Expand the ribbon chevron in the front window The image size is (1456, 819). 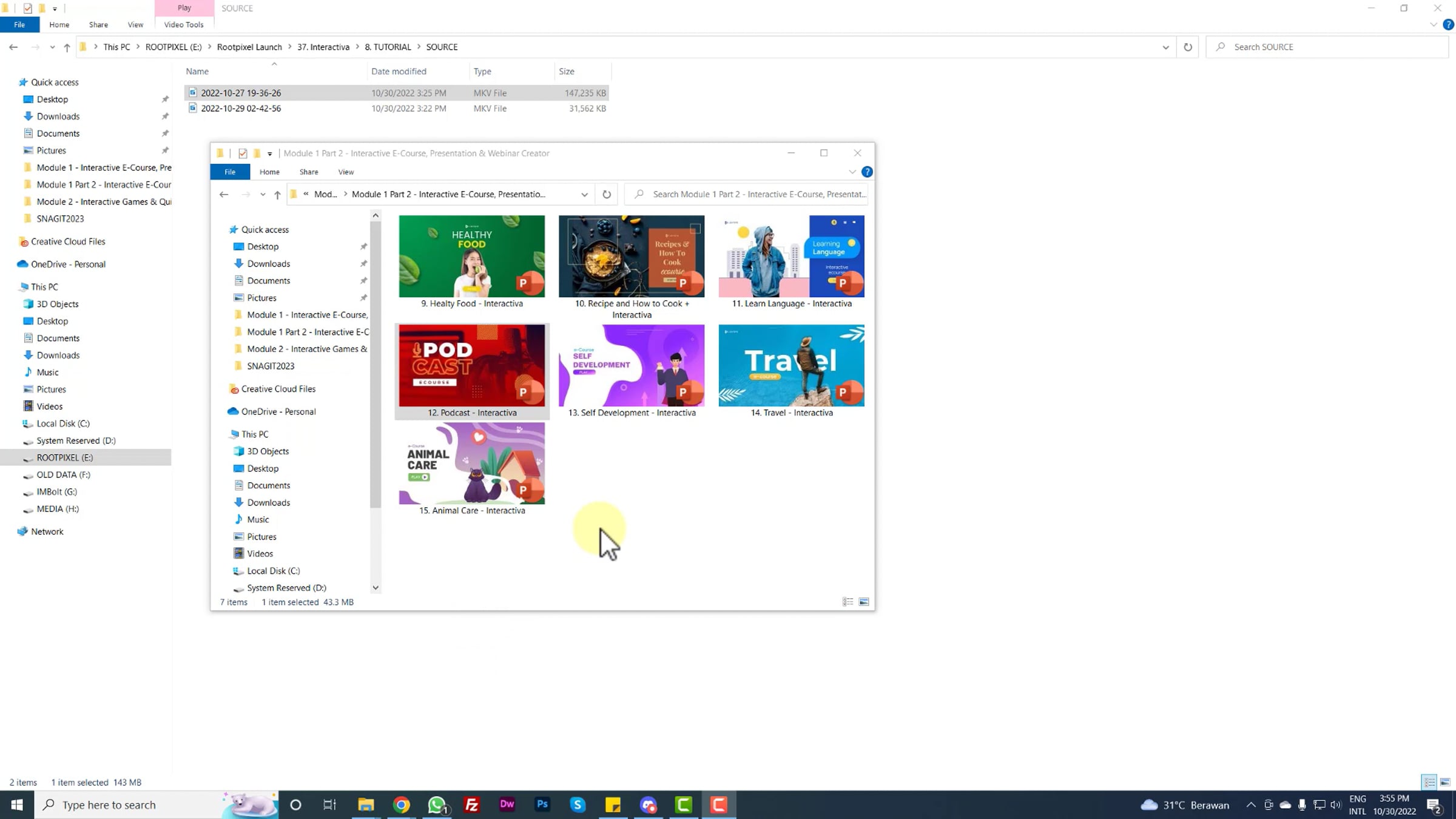pyautogui.click(x=852, y=172)
